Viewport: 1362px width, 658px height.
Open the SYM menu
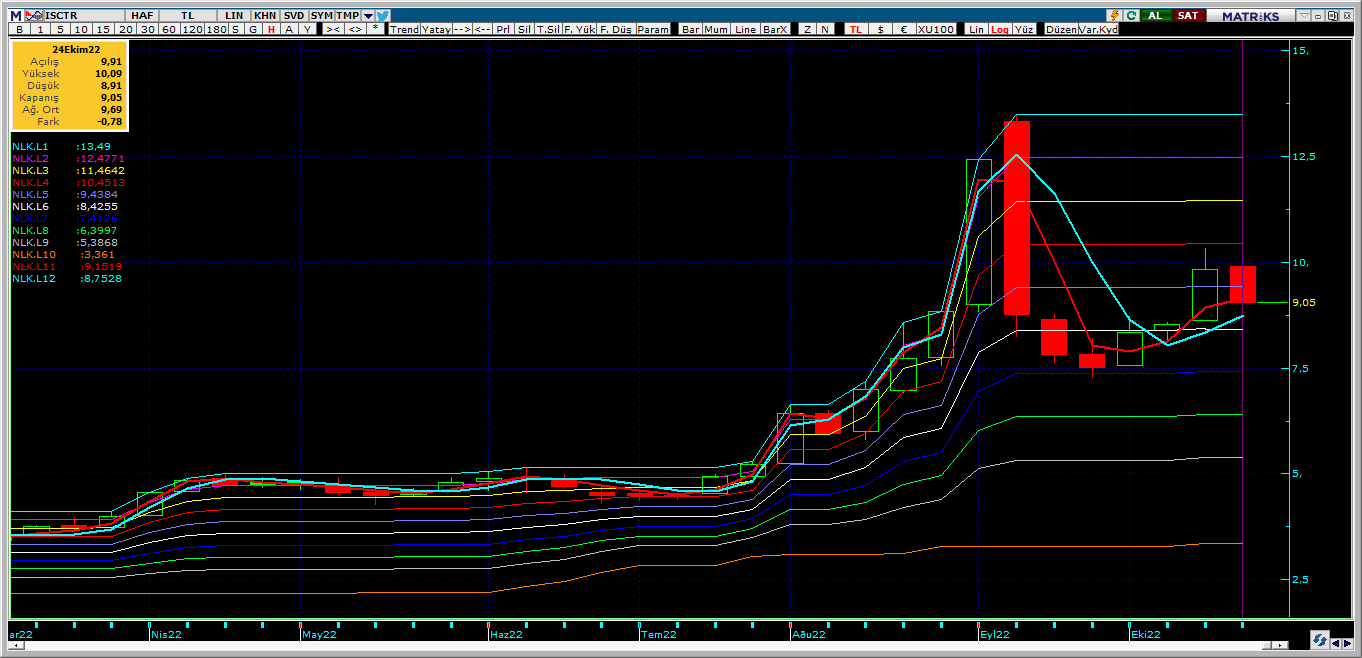322,16
